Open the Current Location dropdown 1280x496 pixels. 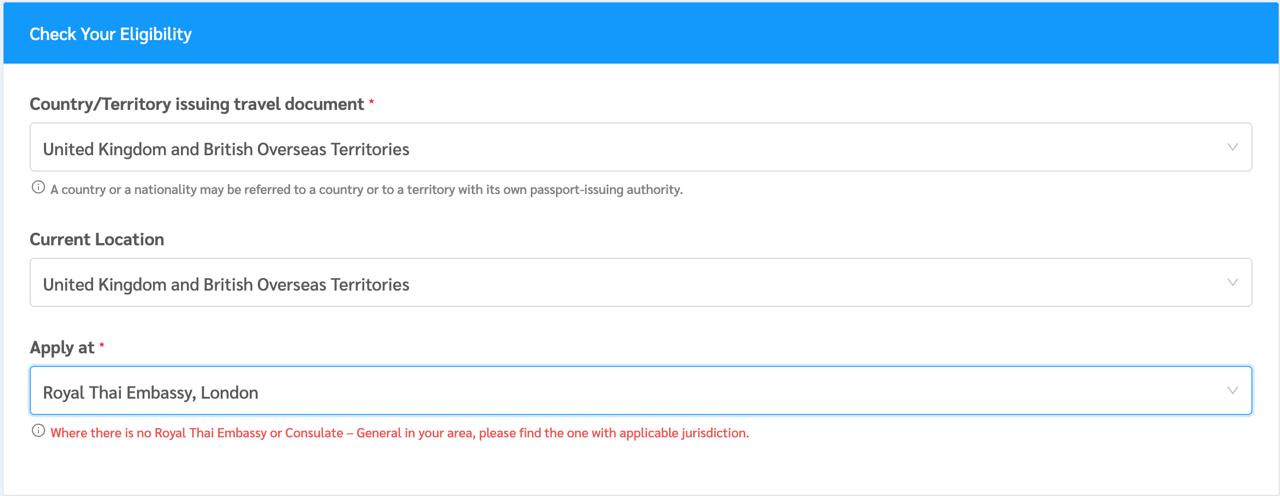pos(640,283)
